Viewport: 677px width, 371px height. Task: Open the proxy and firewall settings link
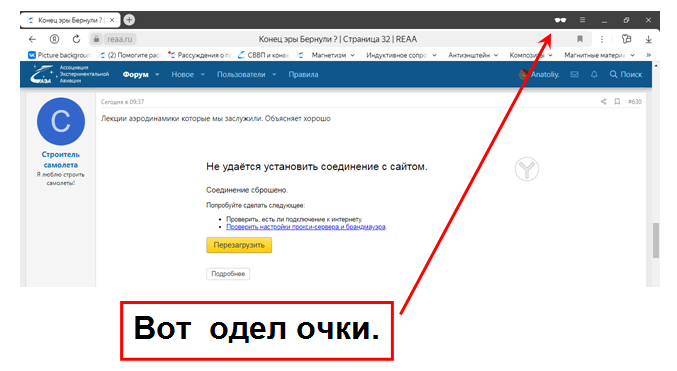click(306, 227)
